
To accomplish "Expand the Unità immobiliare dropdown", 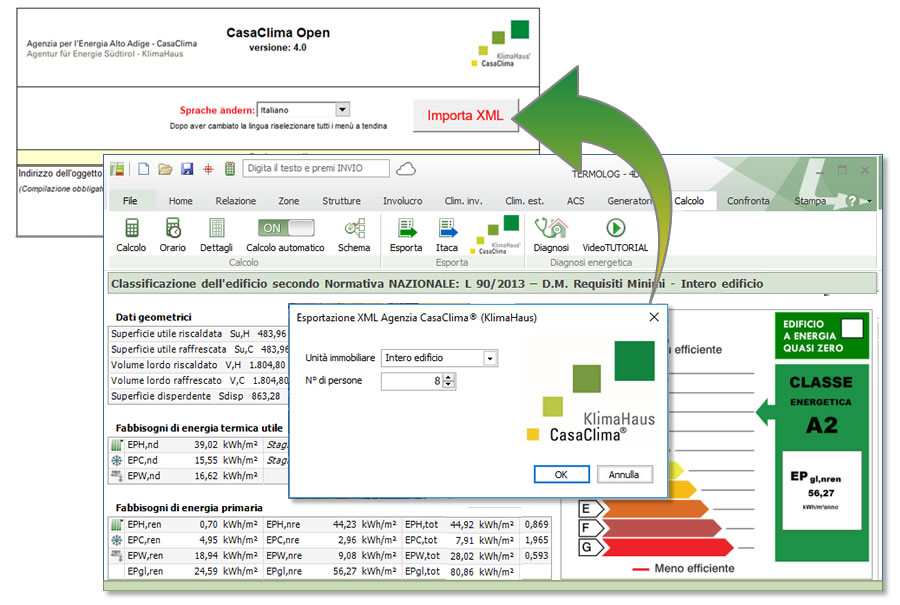I will pos(489,358).
